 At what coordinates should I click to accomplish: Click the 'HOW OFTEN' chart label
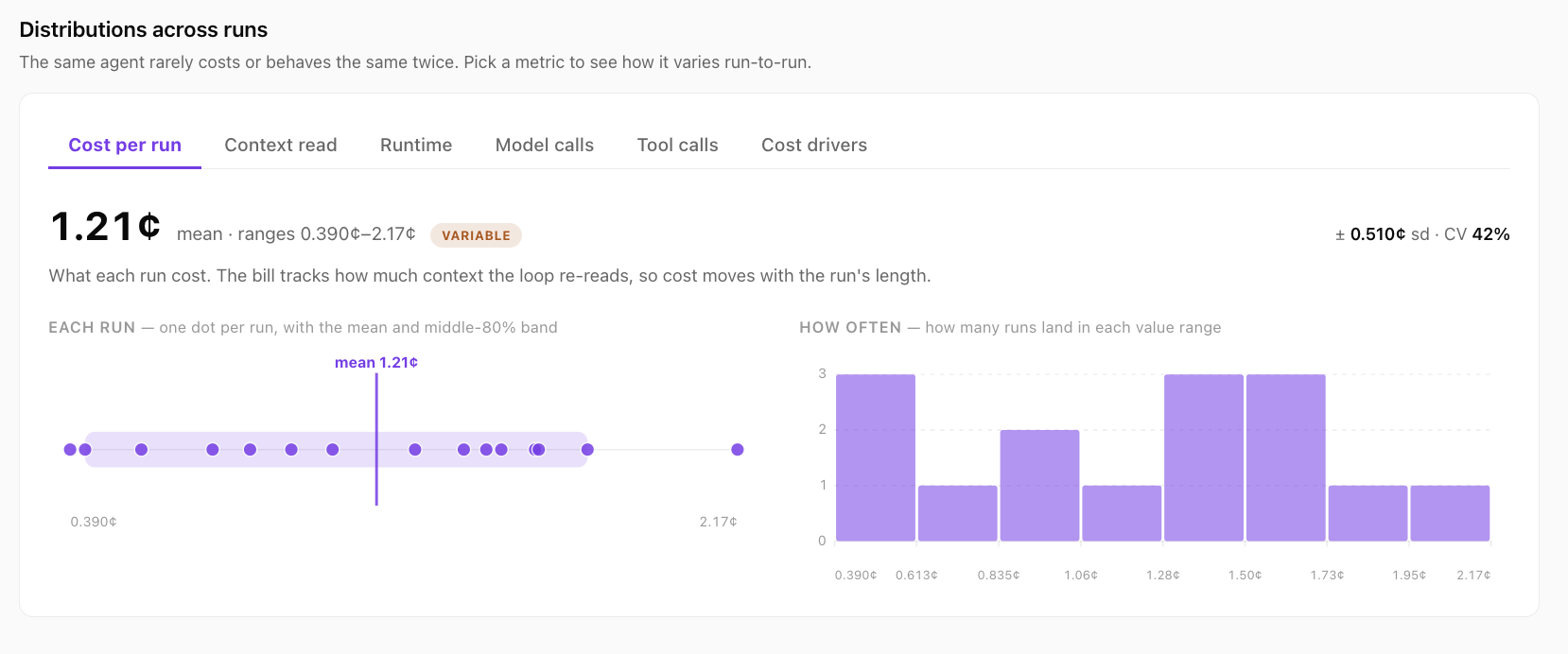click(x=850, y=327)
